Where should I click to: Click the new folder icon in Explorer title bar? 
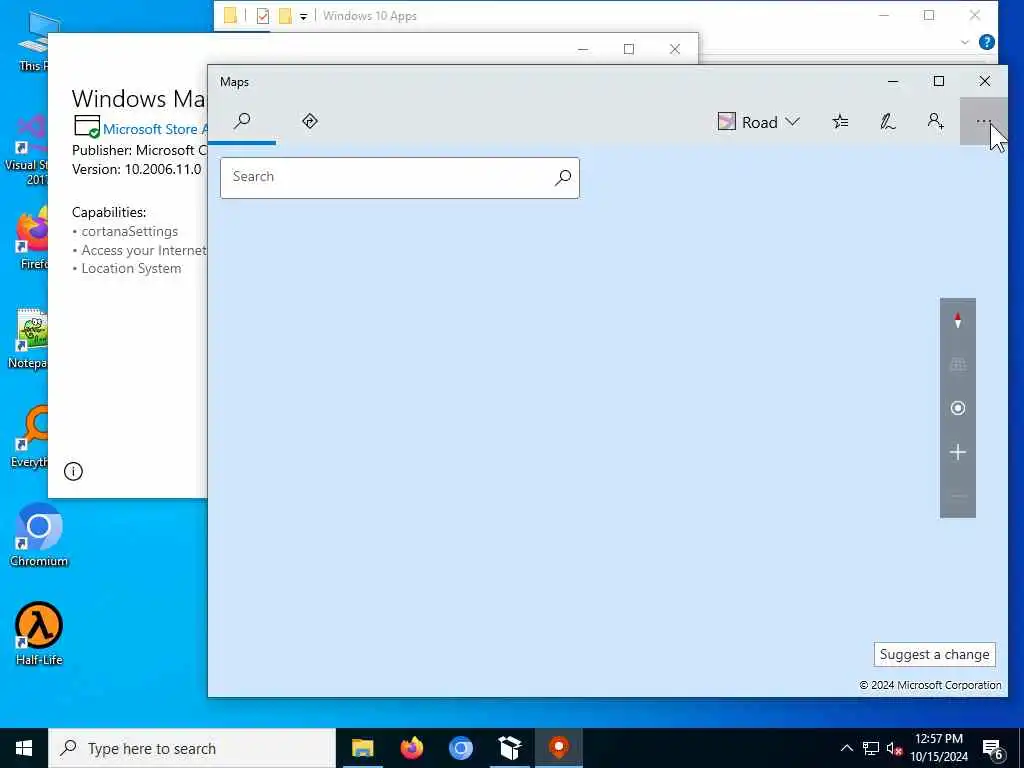pos(285,16)
